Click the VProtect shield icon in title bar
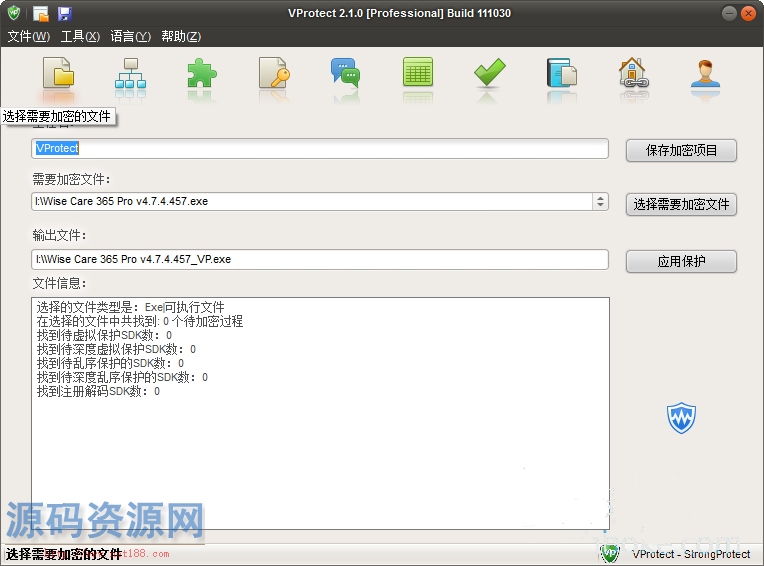764x566 pixels. pyautogui.click(x=14, y=13)
